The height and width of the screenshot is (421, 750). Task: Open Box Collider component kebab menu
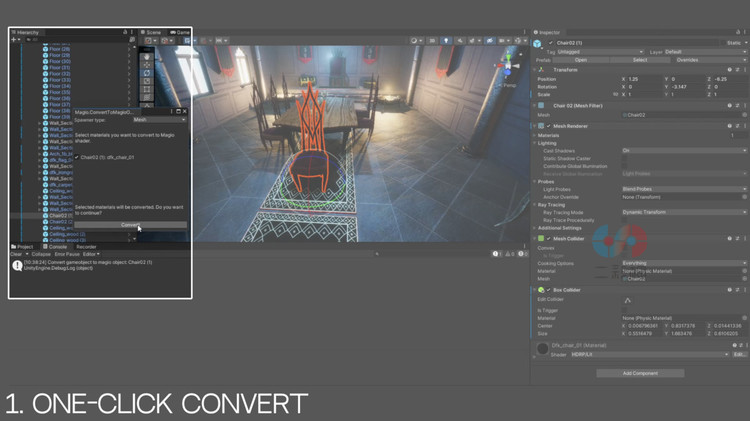(x=745, y=290)
